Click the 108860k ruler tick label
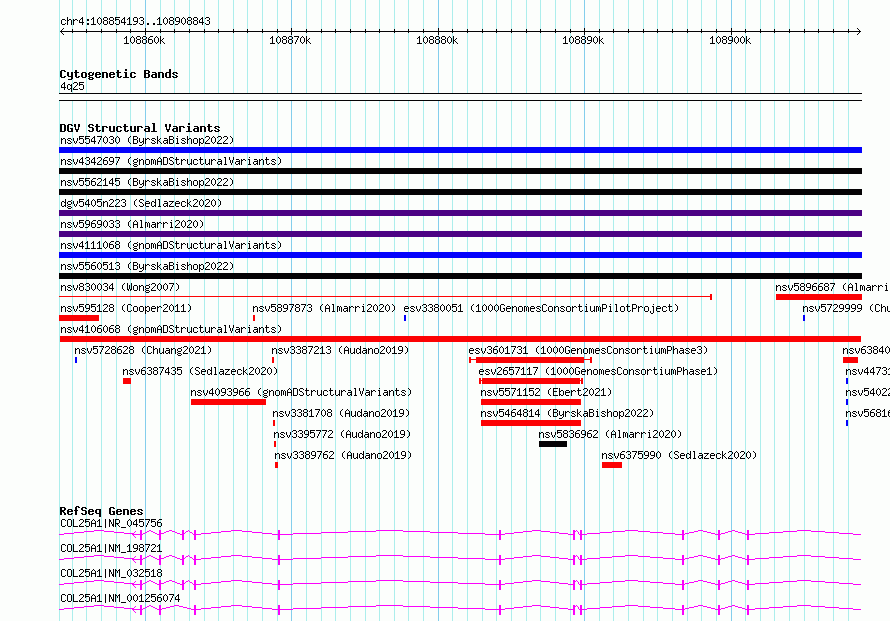Viewport: 890px width, 621px height. [x=144, y=41]
